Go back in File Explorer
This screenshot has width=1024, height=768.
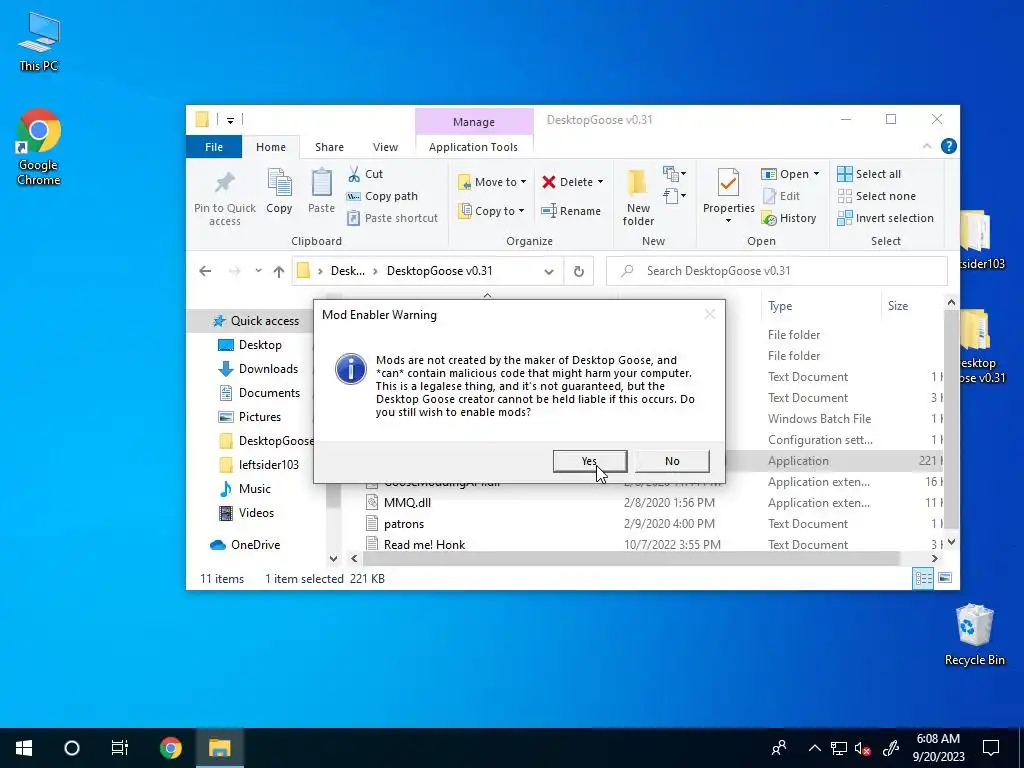205,271
